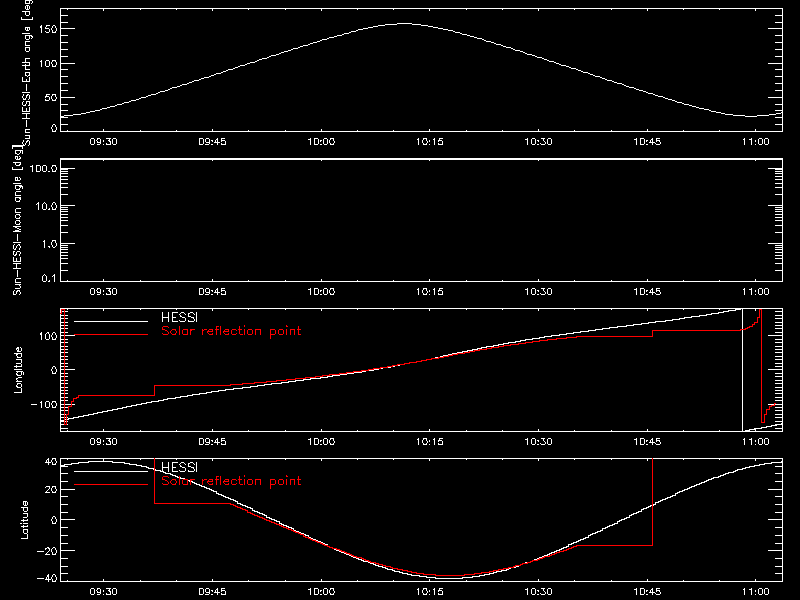The image size is (800, 600).
Task: Select Solar reflection point legend in Longitude plot
Action: [231, 331]
